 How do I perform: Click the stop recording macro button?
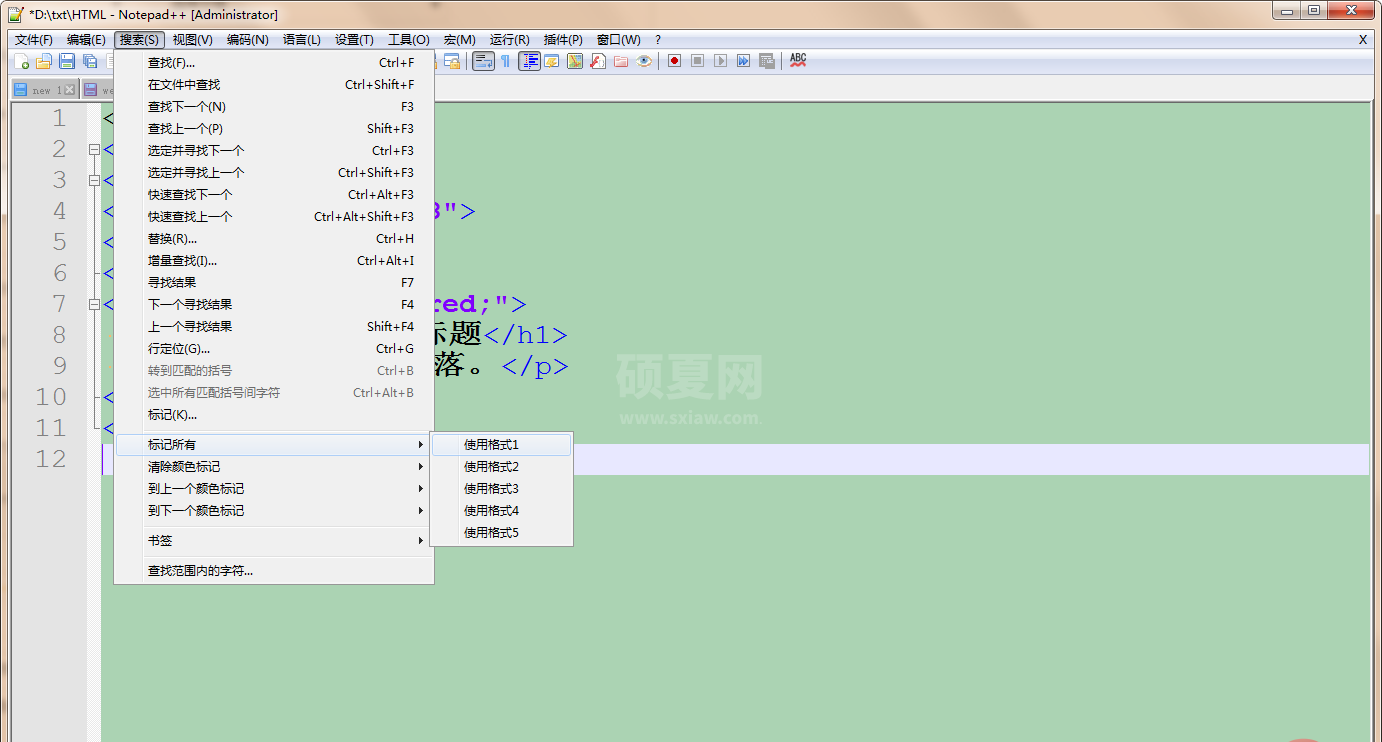pyautogui.click(x=698, y=61)
